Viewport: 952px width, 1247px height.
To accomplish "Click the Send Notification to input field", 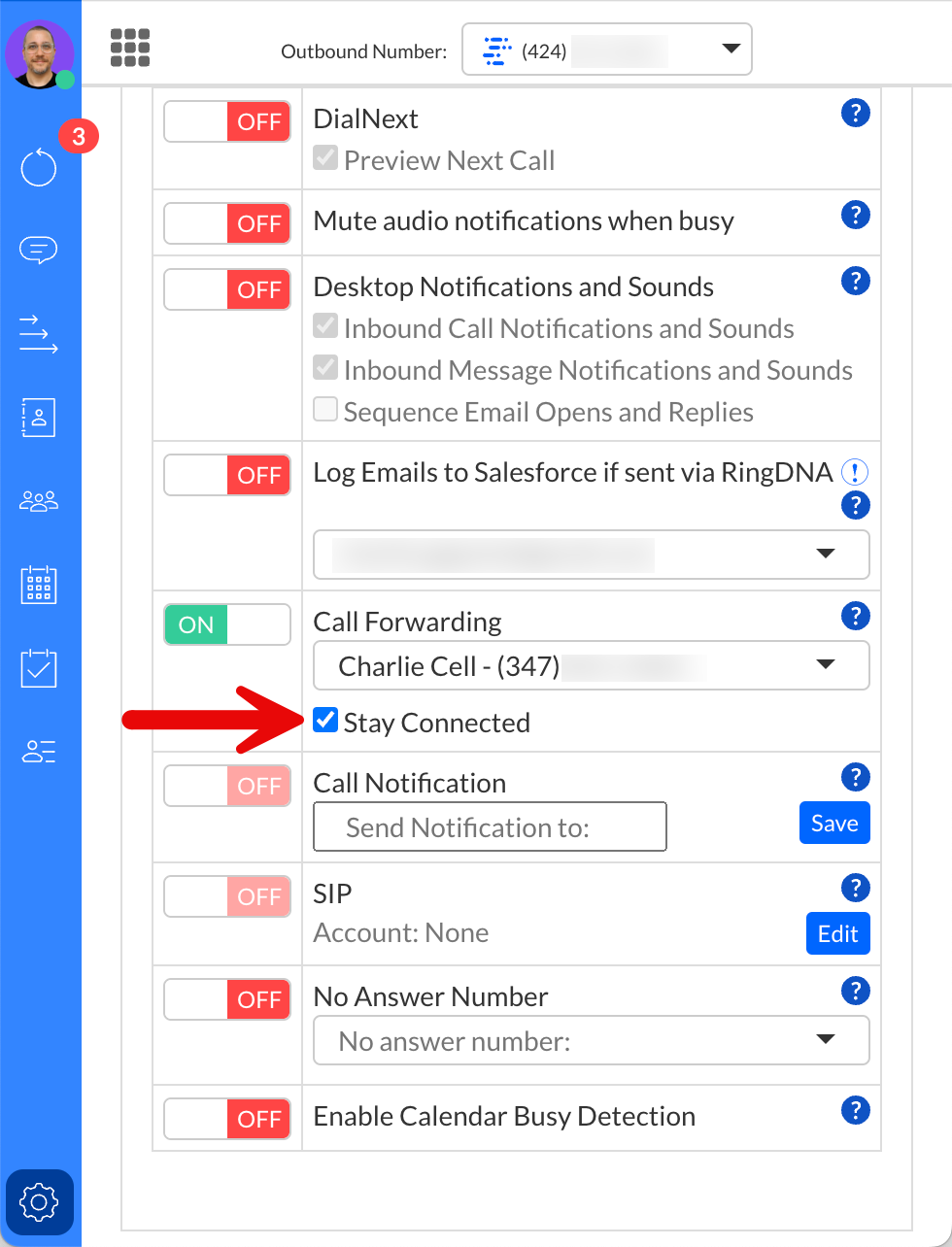I will 490,827.
